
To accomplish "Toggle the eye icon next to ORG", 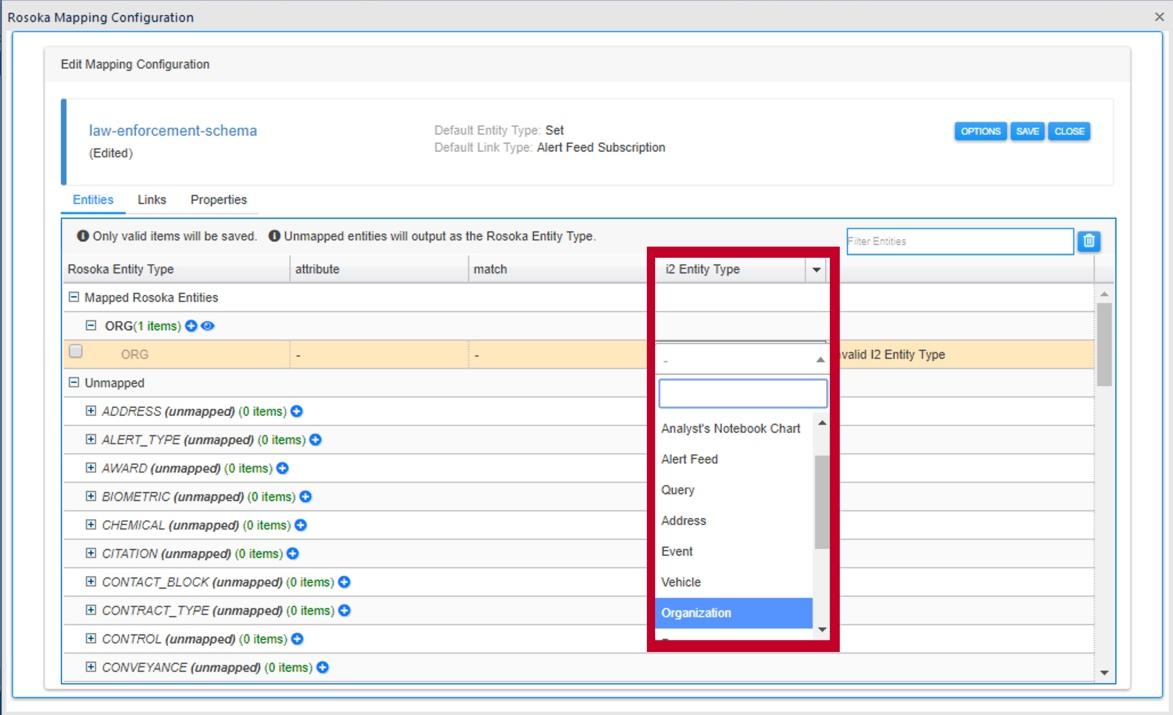I will 208,326.
